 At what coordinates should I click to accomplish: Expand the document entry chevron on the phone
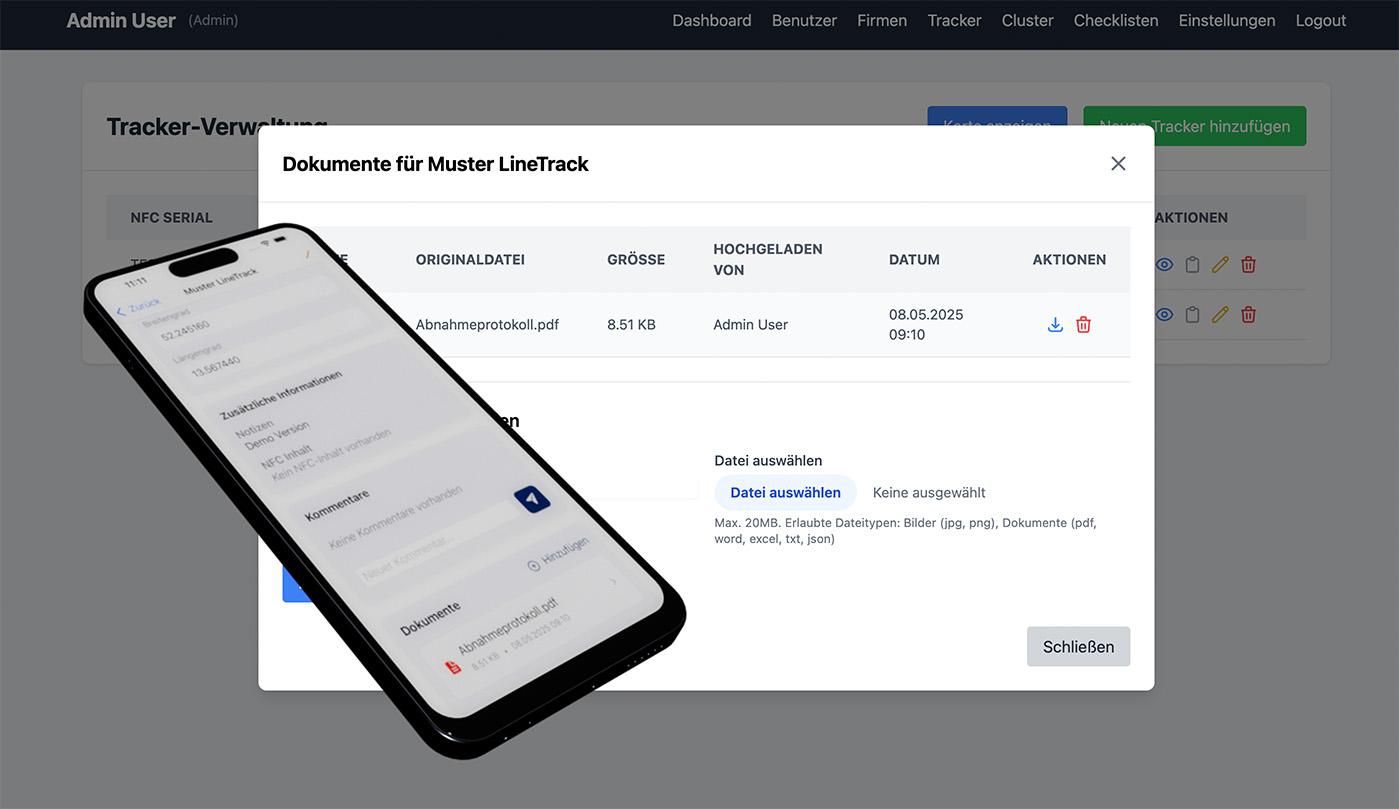point(612,581)
